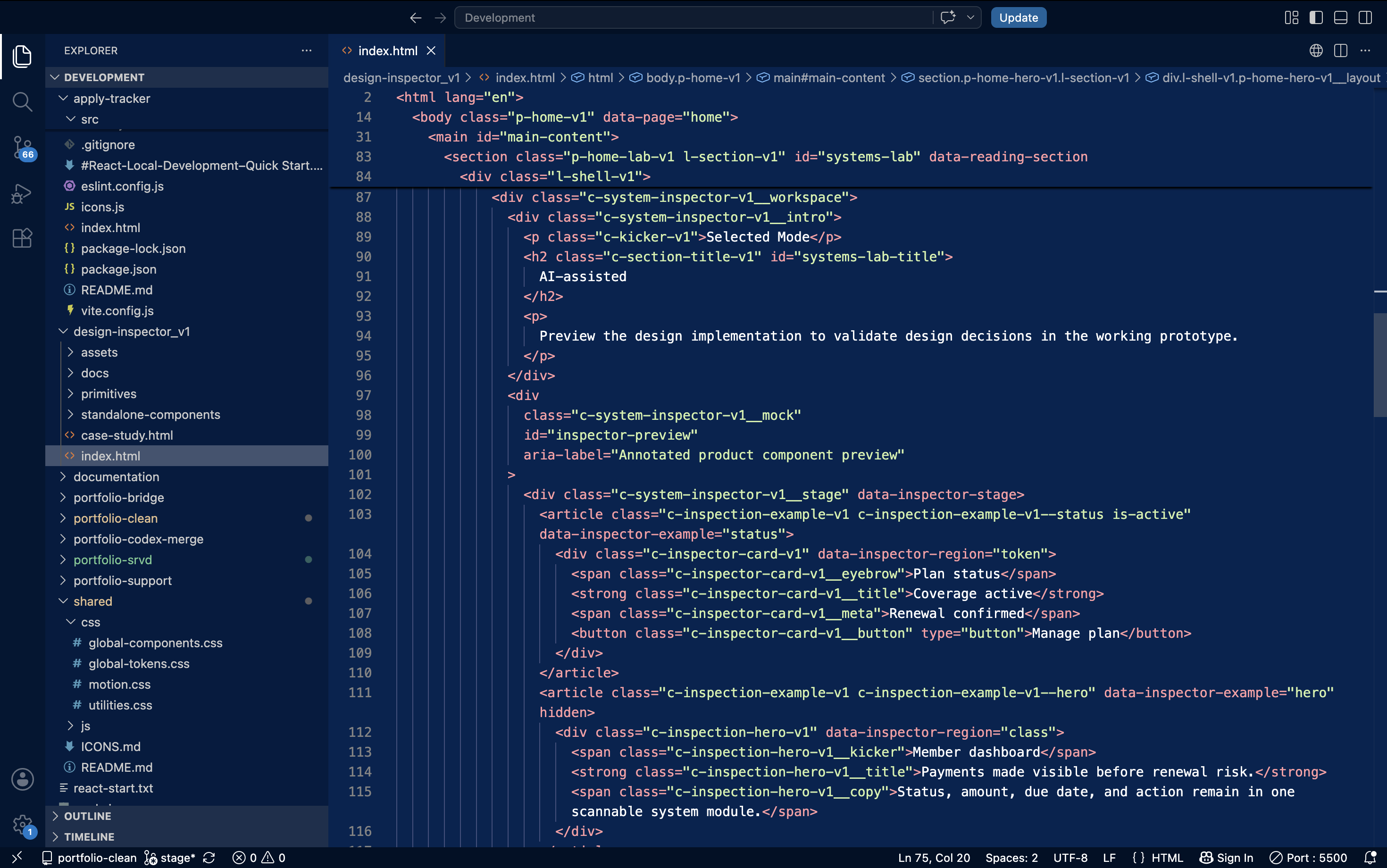Click body.p-home-v1 in breadcrumb

[x=685, y=77]
